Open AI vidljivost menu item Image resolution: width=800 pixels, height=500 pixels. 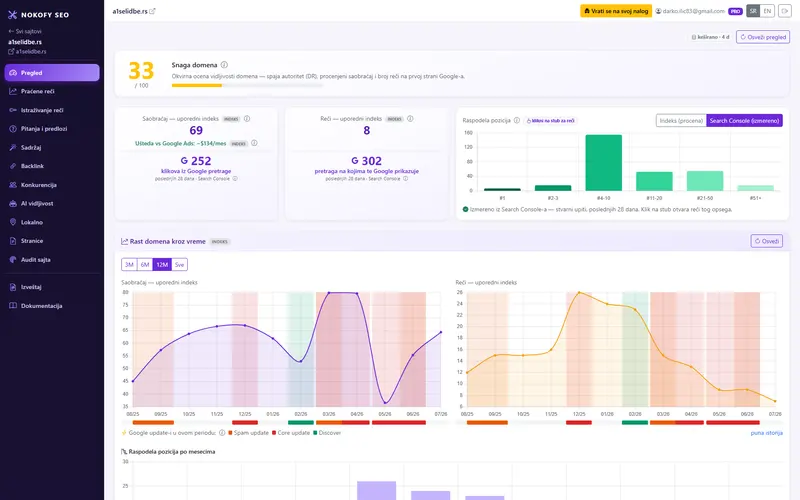52,204
